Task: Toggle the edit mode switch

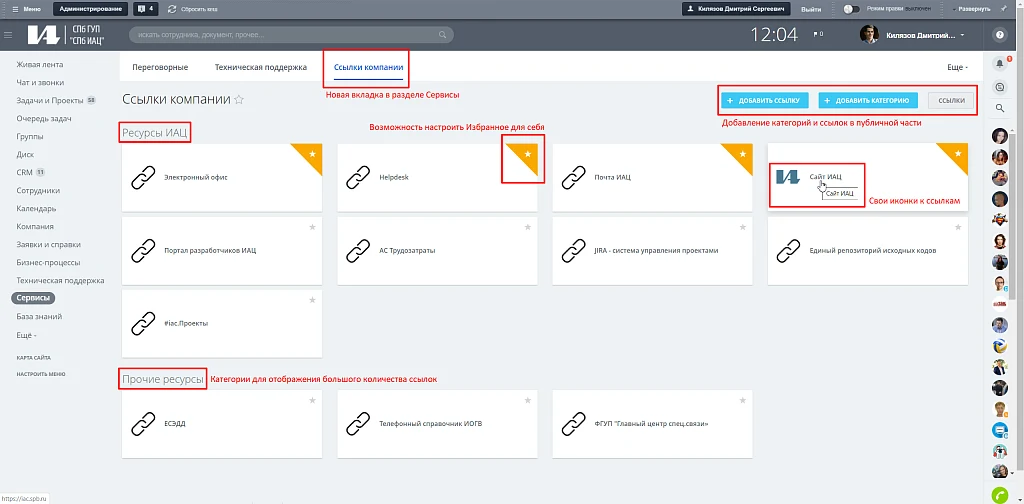Action: pos(851,9)
